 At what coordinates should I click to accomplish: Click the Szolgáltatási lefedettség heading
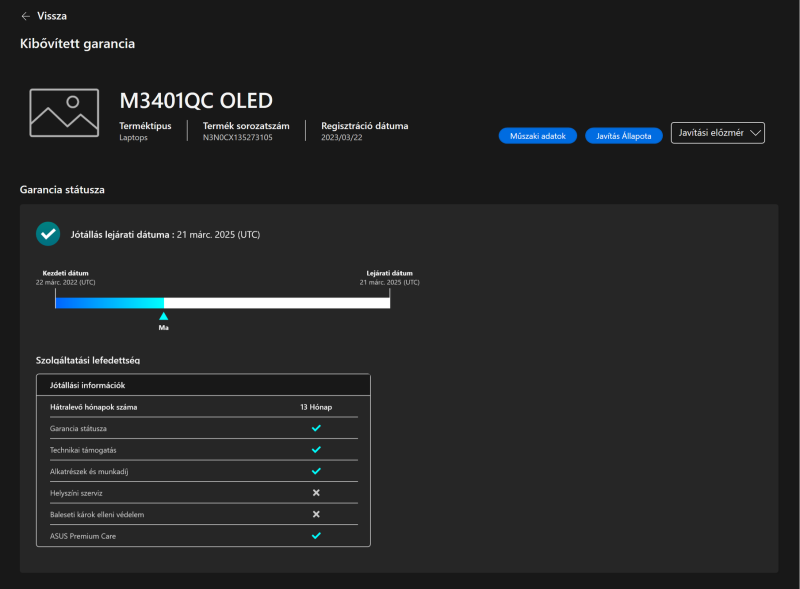pyautogui.click(x=88, y=360)
